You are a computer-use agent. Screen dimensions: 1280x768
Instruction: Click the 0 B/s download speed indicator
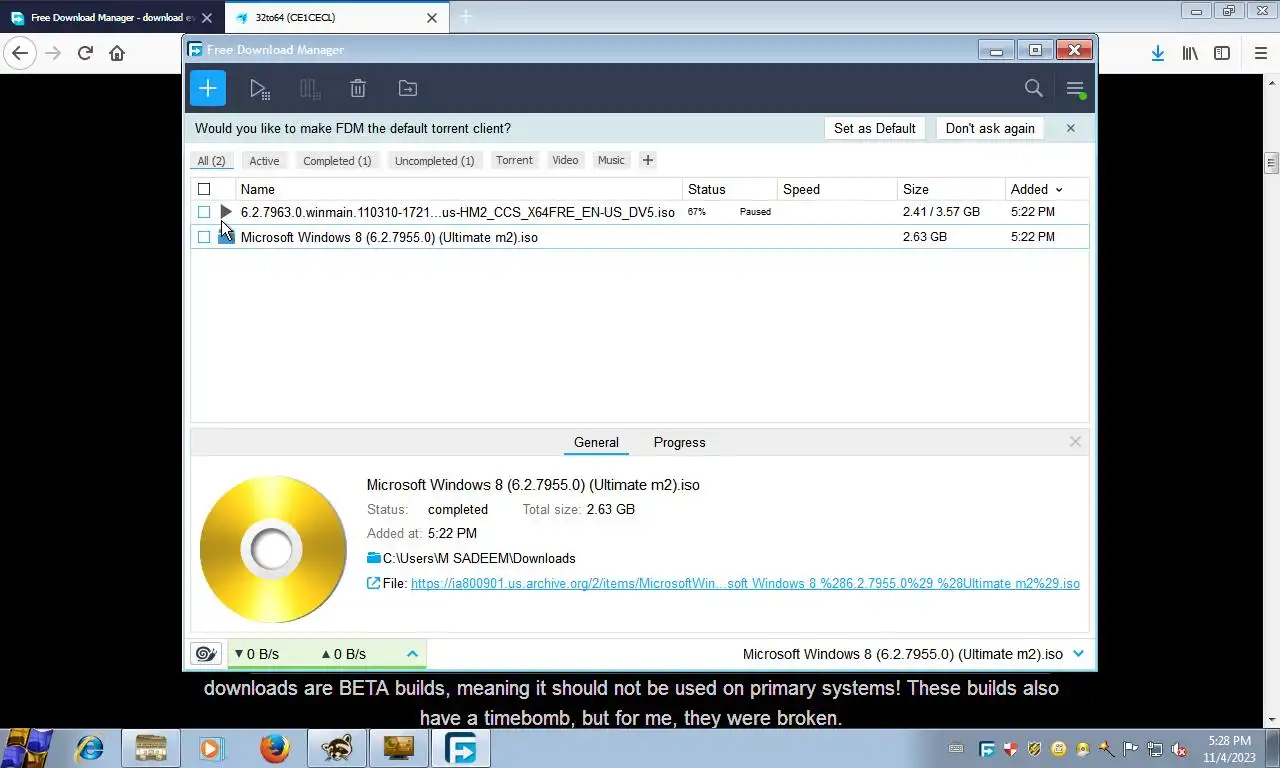pyautogui.click(x=256, y=654)
